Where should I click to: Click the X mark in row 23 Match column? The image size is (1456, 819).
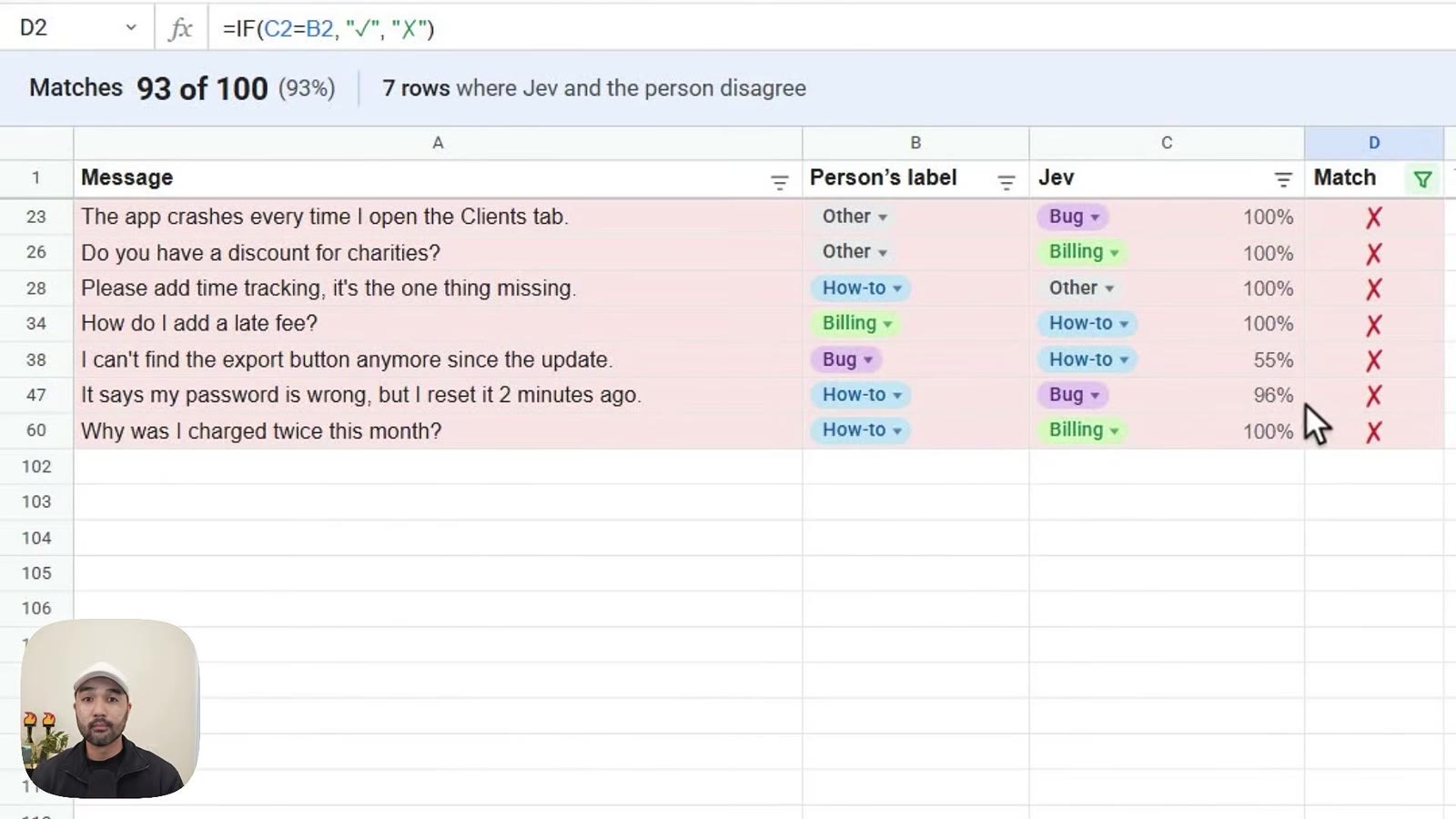(1374, 217)
